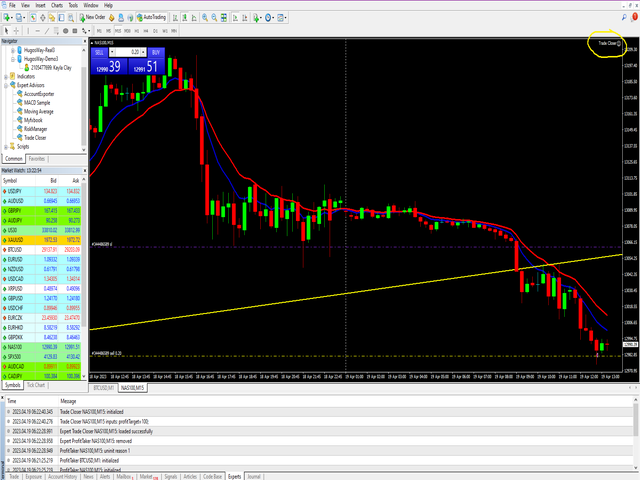640x480 pixels.
Task: Select the rectangle shape tool
Action: (x=75, y=31)
